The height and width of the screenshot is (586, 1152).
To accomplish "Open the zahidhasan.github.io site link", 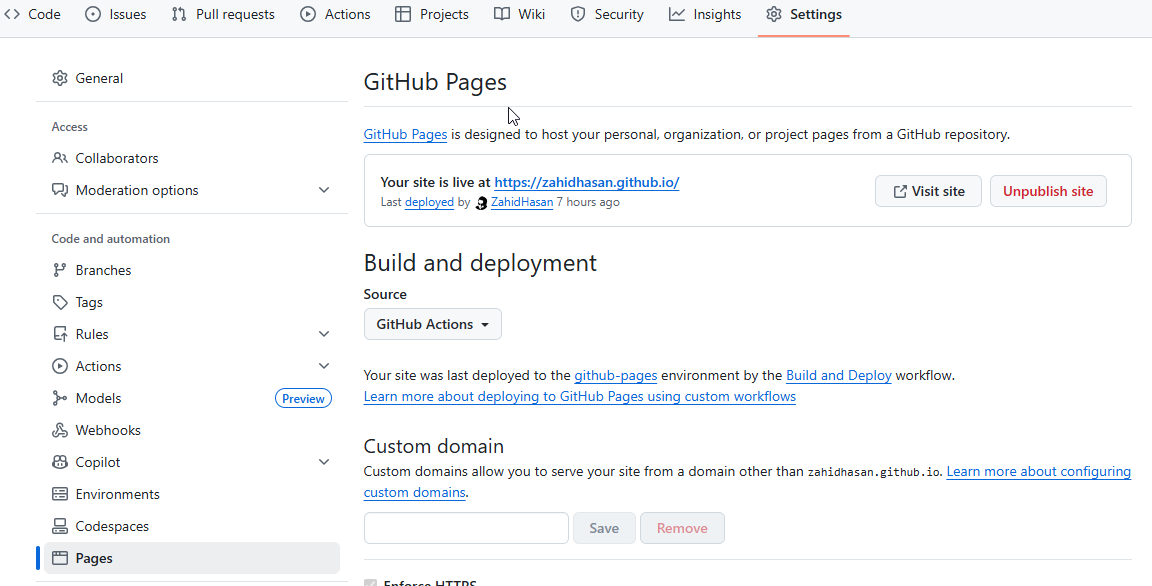I will (x=586, y=182).
